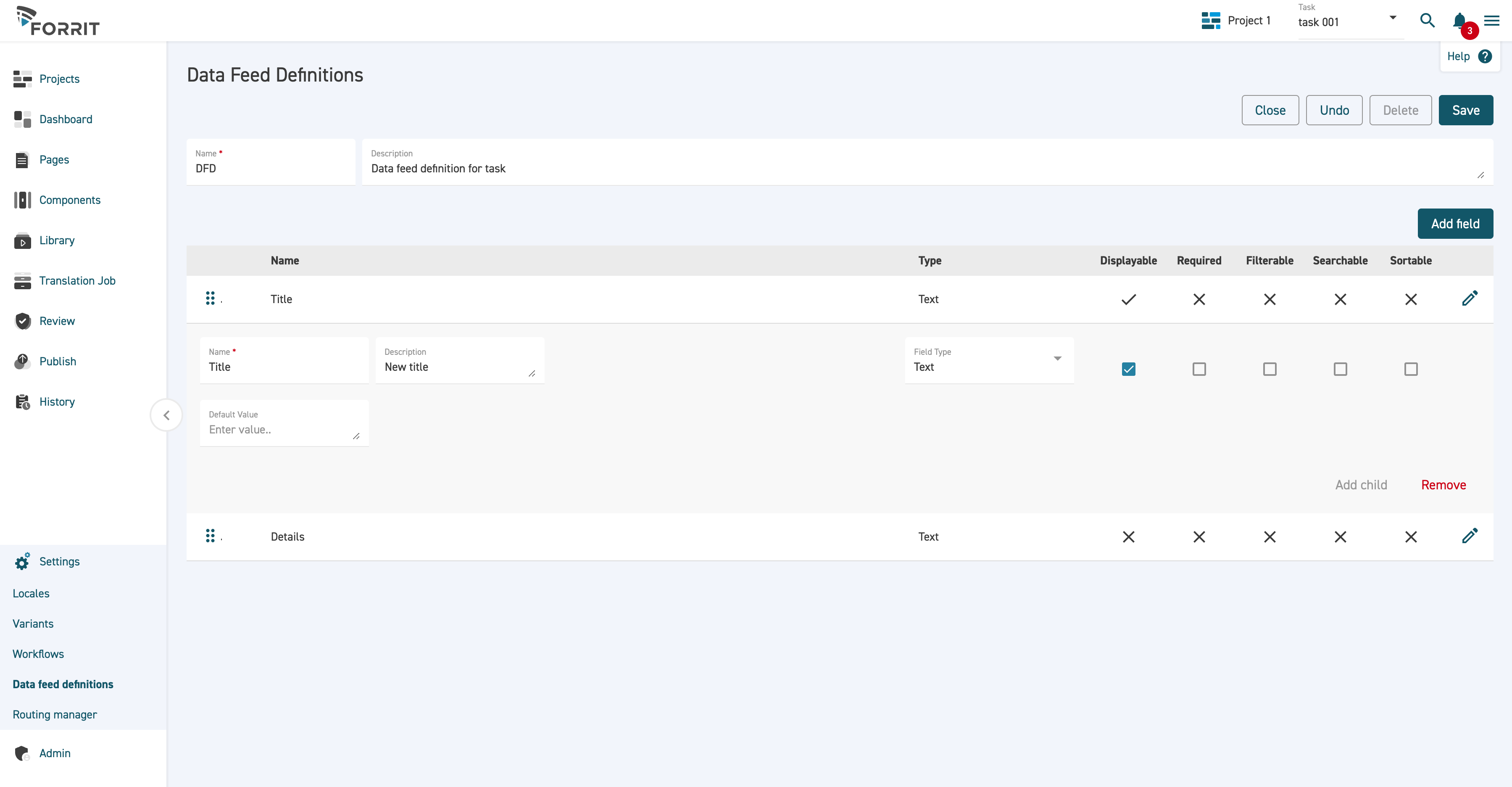Click the Project 1 icon
The image size is (1512, 787).
tap(1210, 21)
